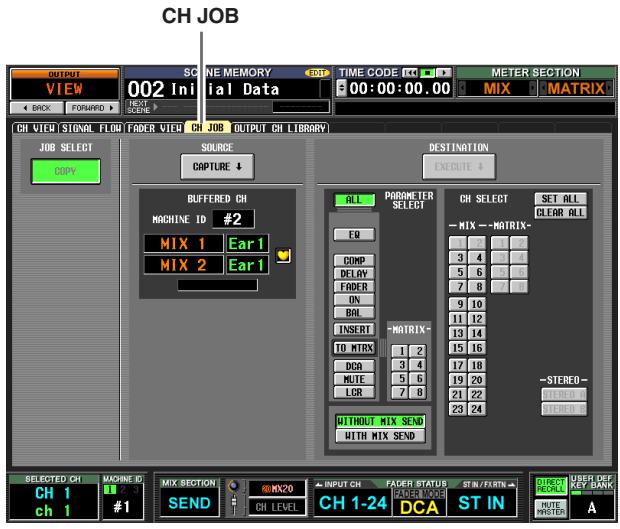Open the FADER VIEW tab
Screen dimensions: 620x529
point(155,128)
